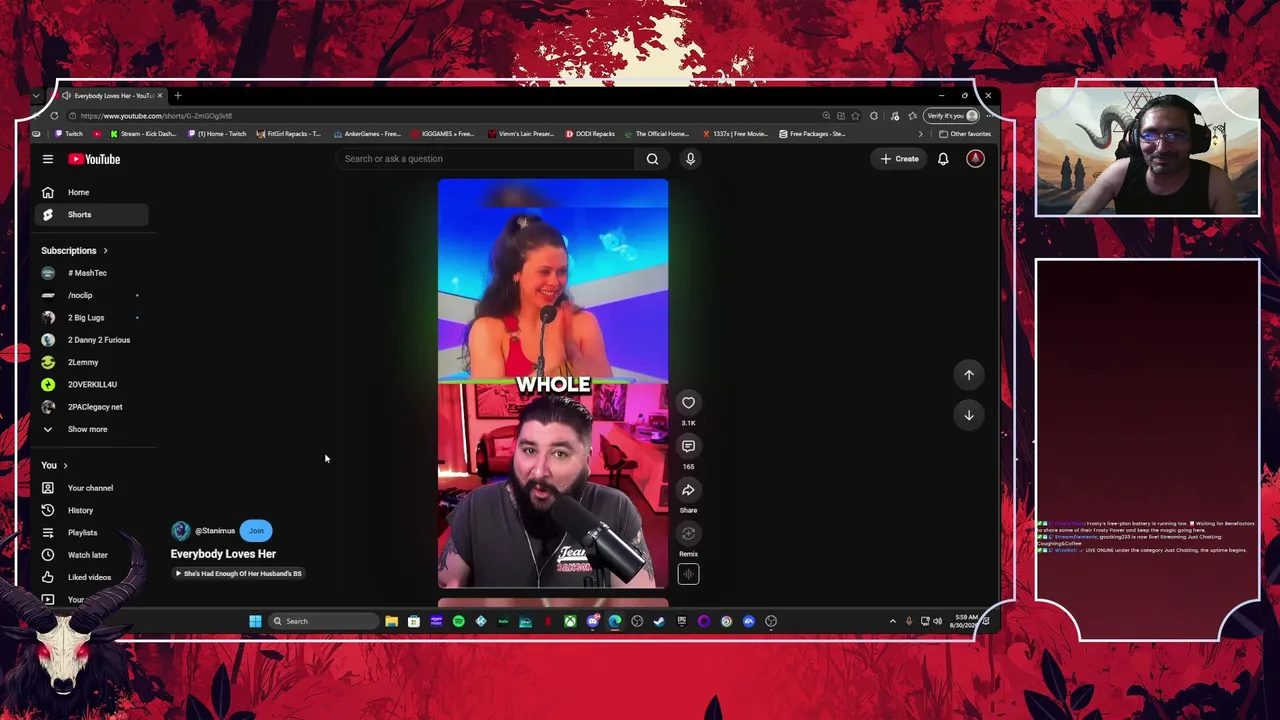
Task: Open the 2 Danny 2 Furious subscription
Action: pos(93,340)
